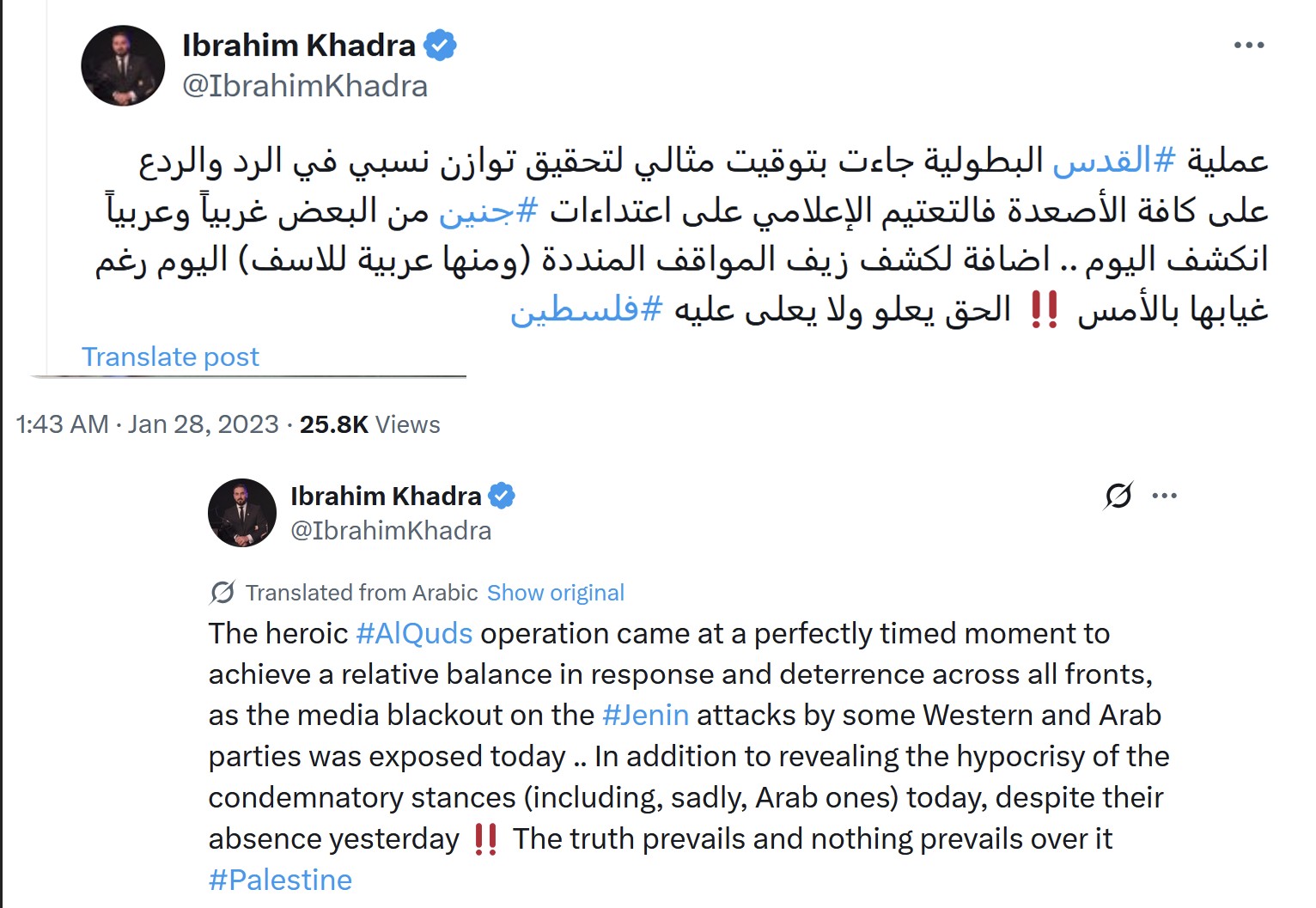
Task: Click the translation icon beside 'Translated from Arabic'
Action: tap(222, 593)
